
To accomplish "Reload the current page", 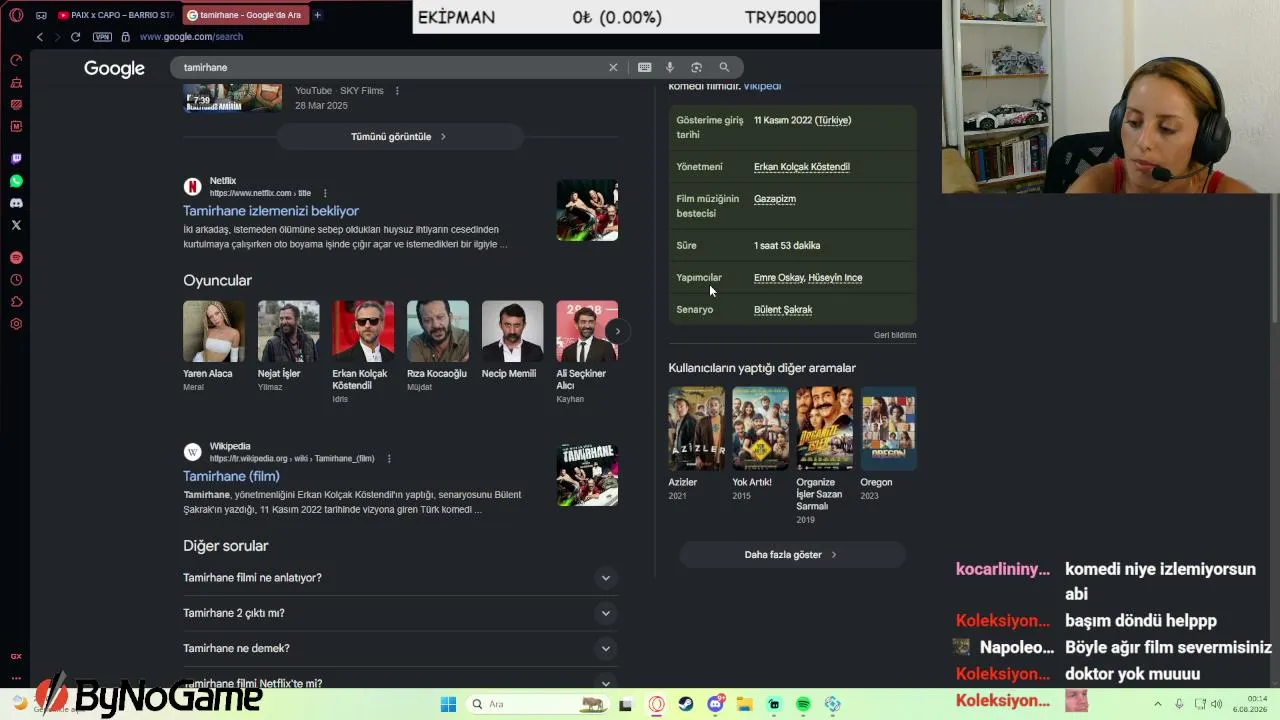I will point(75,37).
